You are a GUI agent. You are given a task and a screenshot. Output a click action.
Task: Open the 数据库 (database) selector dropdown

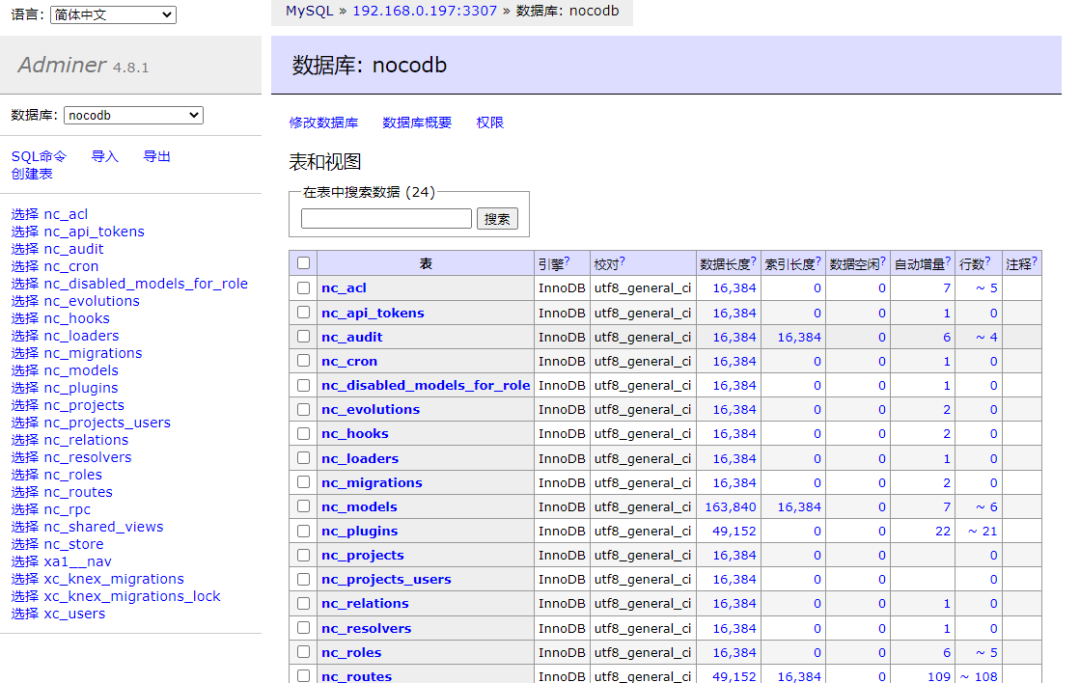(x=132, y=115)
